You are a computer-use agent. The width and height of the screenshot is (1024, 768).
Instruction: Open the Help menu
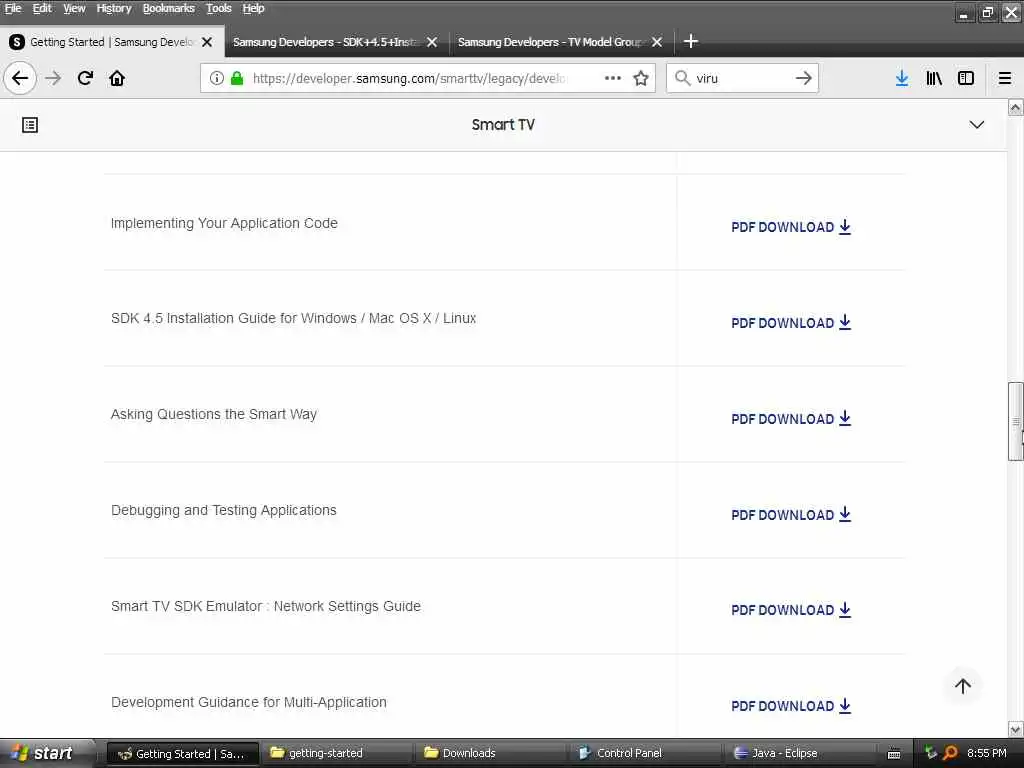tap(253, 8)
